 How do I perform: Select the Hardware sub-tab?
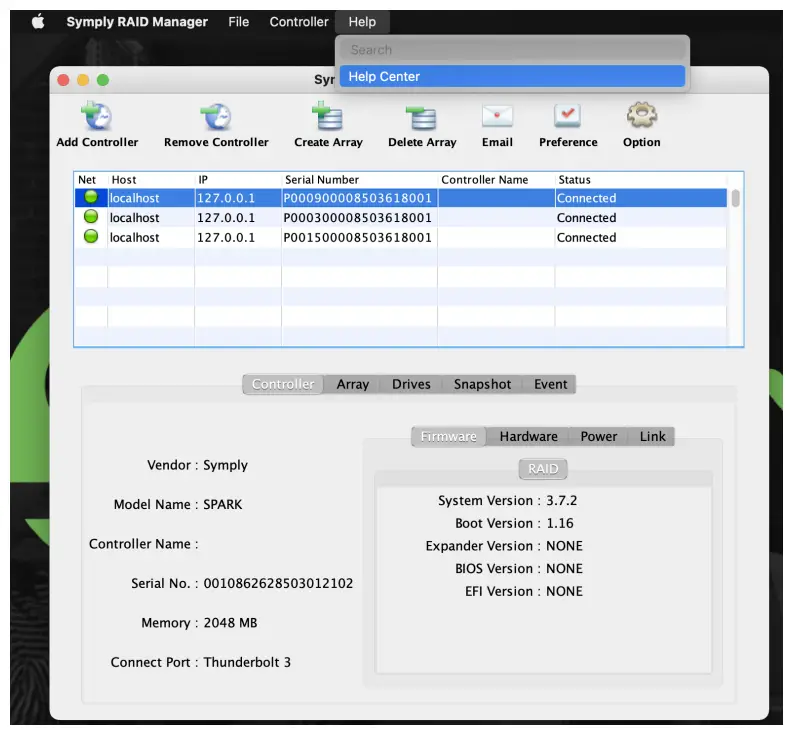point(528,437)
